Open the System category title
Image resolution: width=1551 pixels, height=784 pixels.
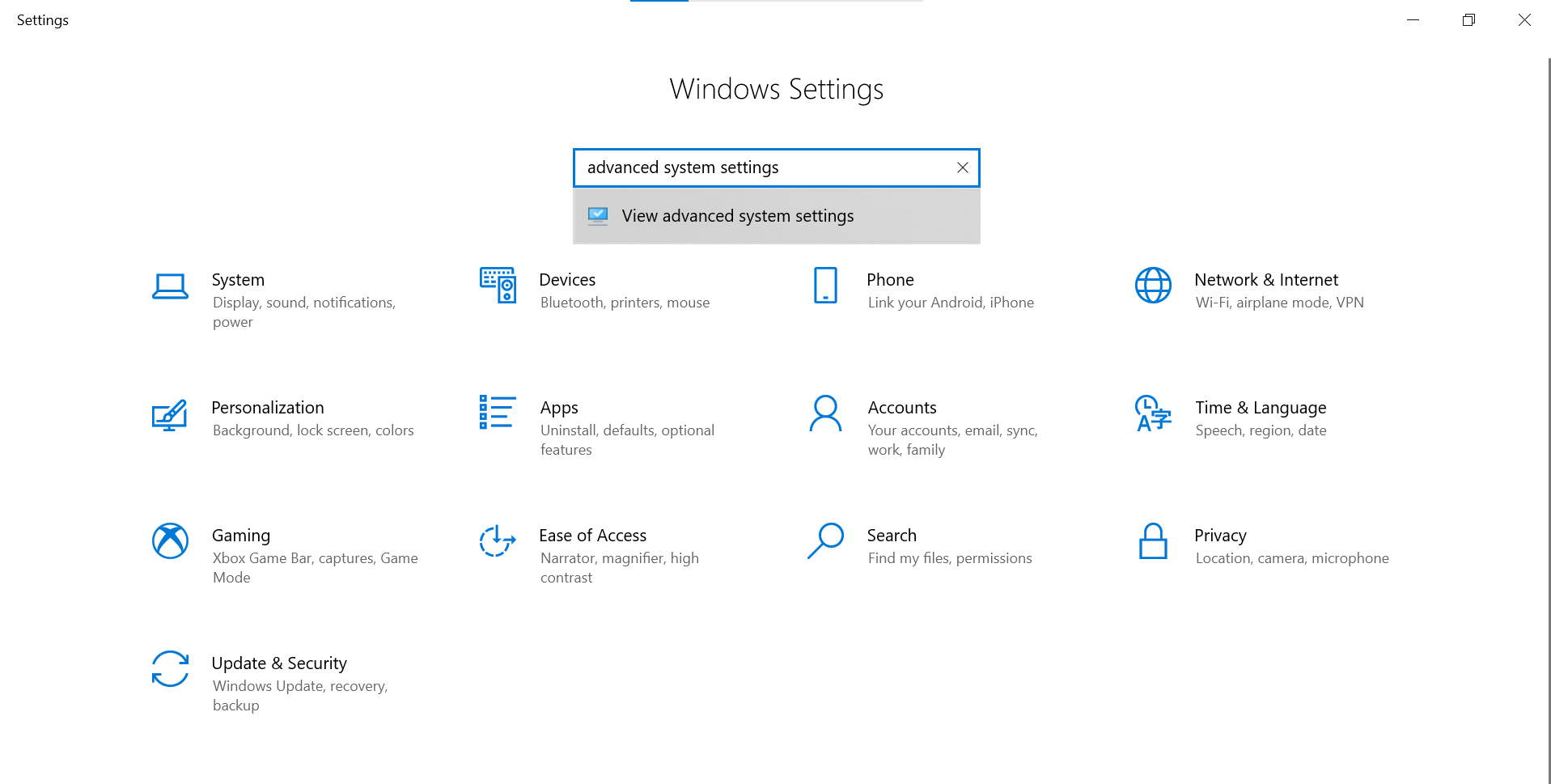coord(238,280)
